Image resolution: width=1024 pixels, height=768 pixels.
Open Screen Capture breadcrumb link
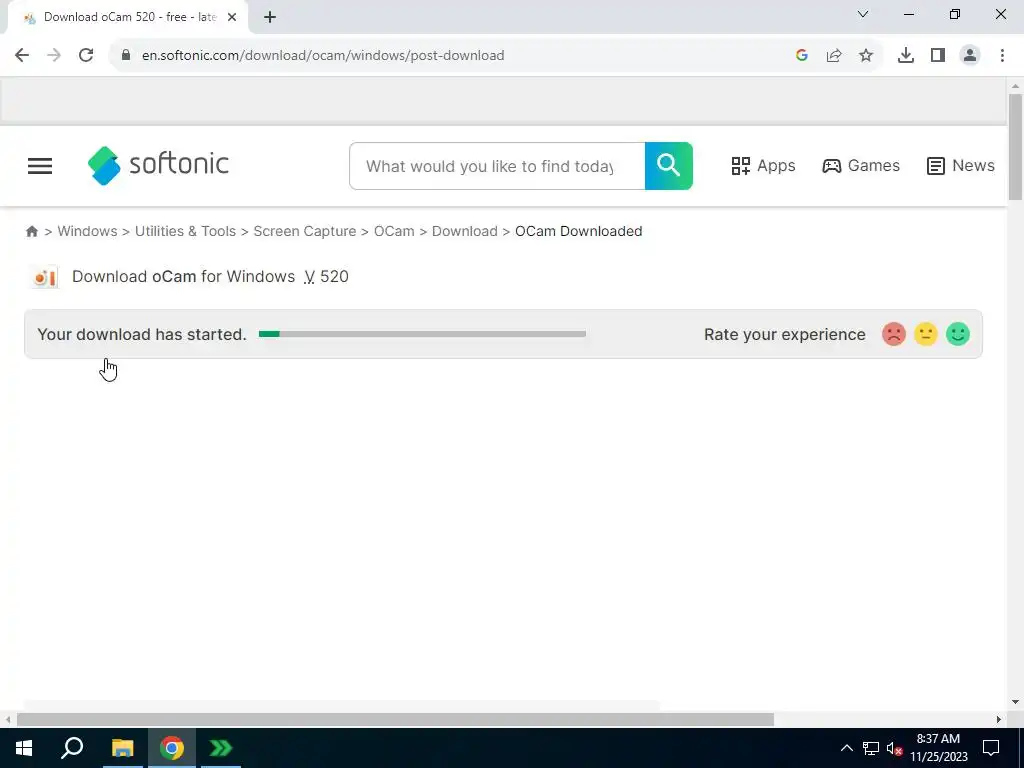point(305,231)
